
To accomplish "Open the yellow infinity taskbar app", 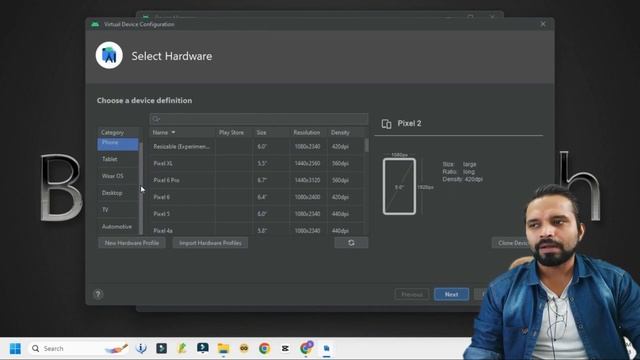I will [244, 349].
